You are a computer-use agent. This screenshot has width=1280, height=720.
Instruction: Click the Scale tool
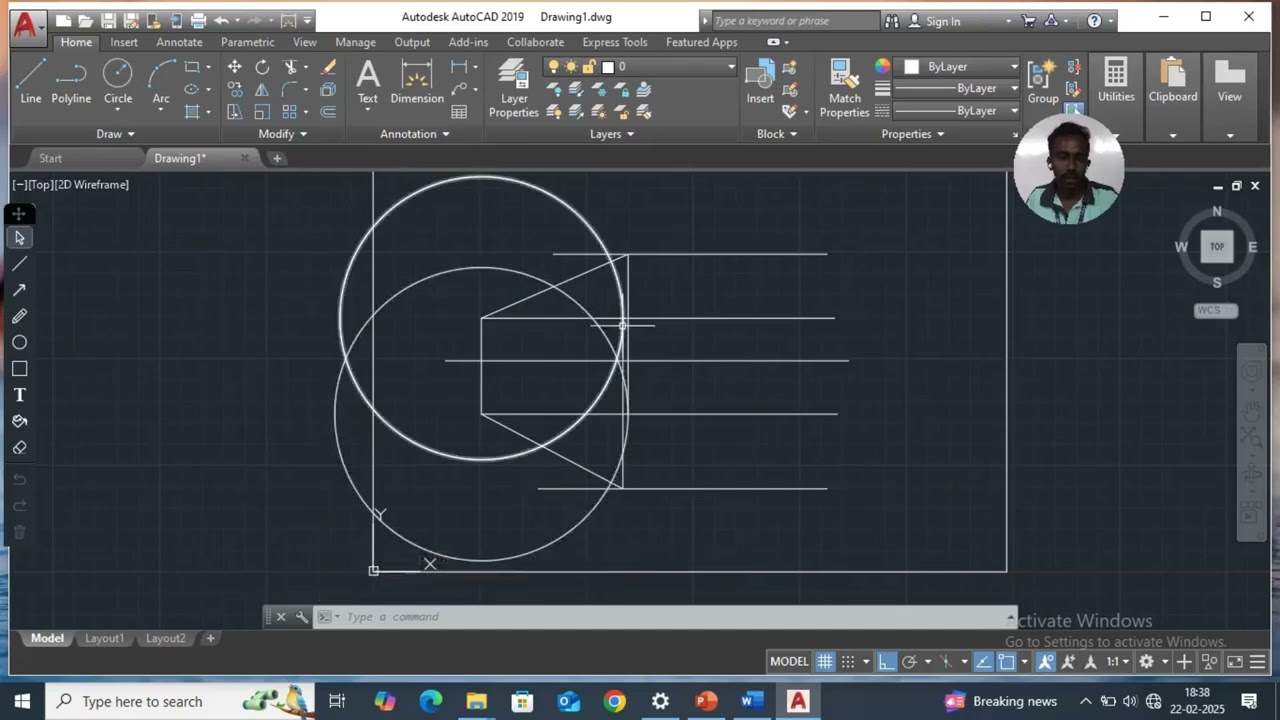(262, 112)
